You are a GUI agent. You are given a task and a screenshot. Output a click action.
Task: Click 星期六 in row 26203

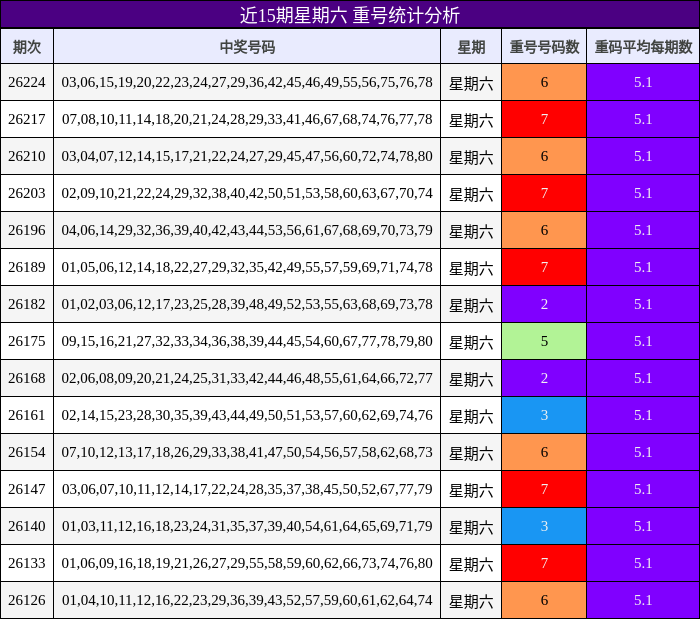pyautogui.click(x=471, y=194)
